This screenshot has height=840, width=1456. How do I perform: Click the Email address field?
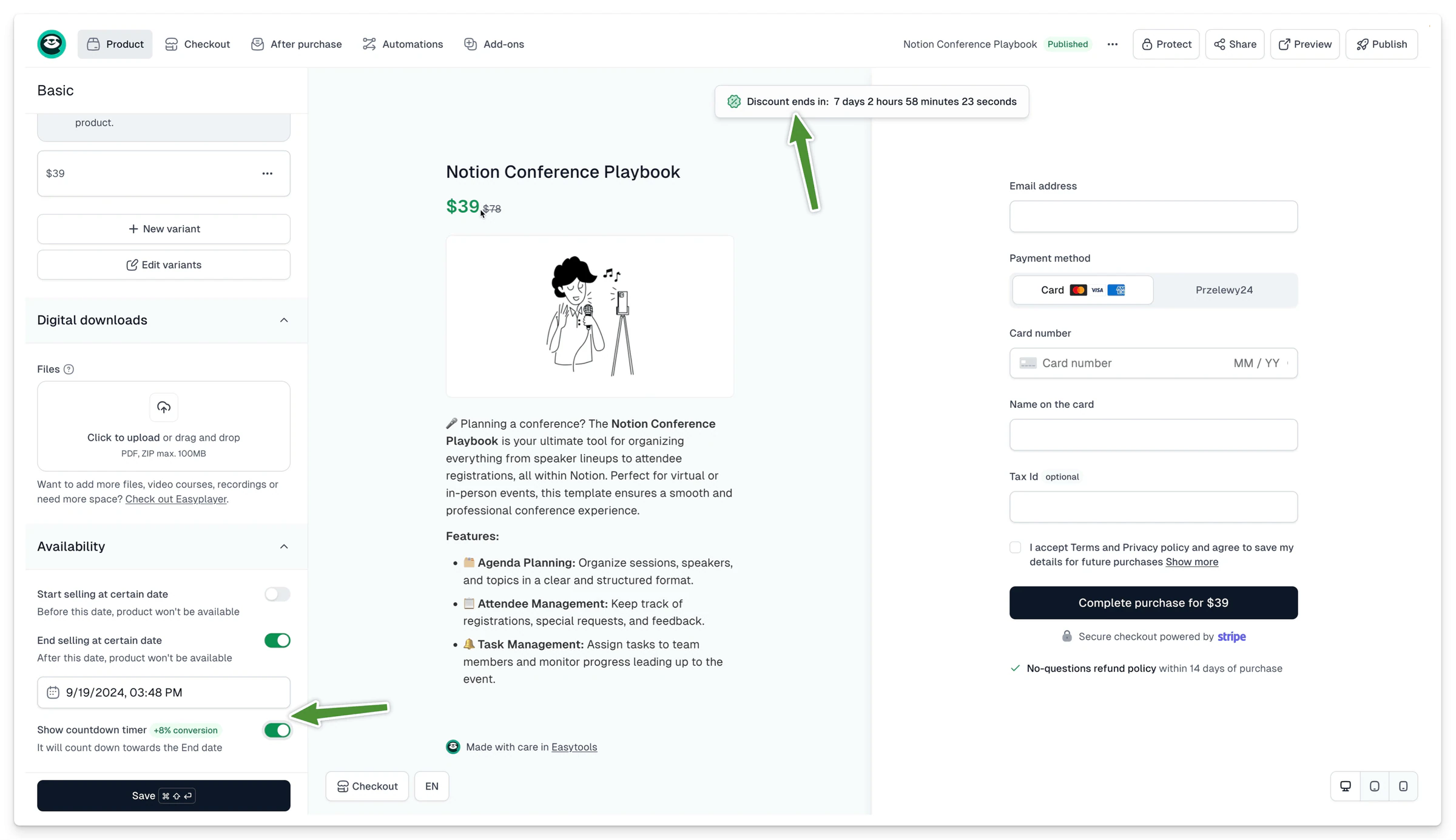point(1153,216)
